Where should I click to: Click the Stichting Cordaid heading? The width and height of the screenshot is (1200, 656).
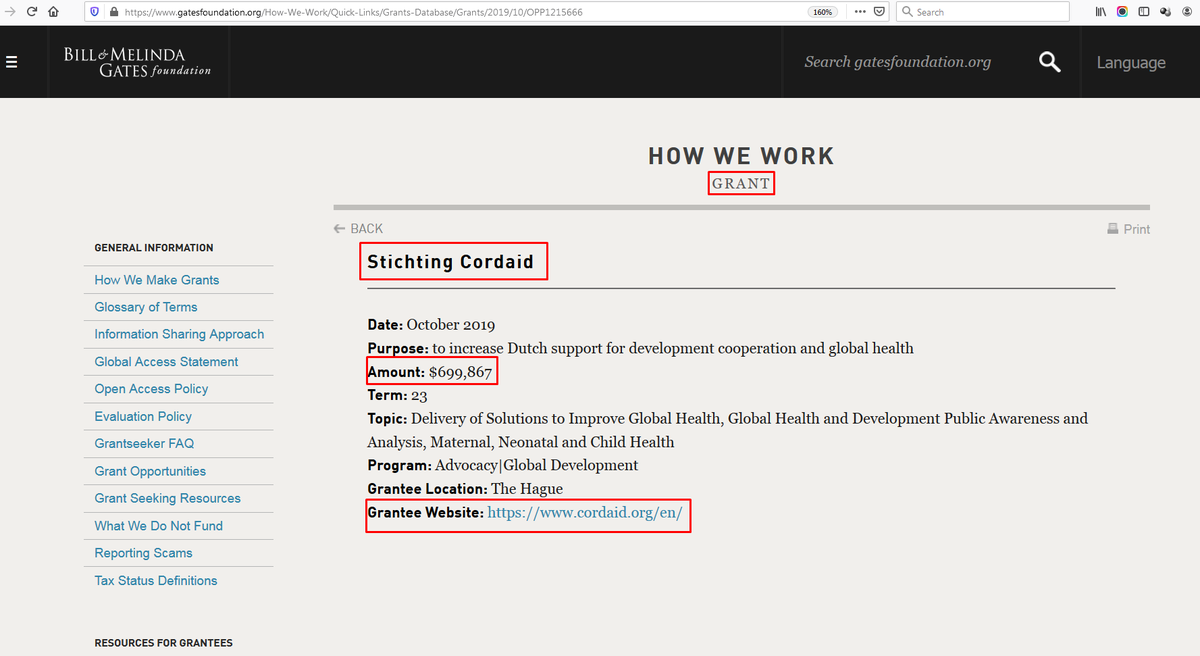coord(451,263)
